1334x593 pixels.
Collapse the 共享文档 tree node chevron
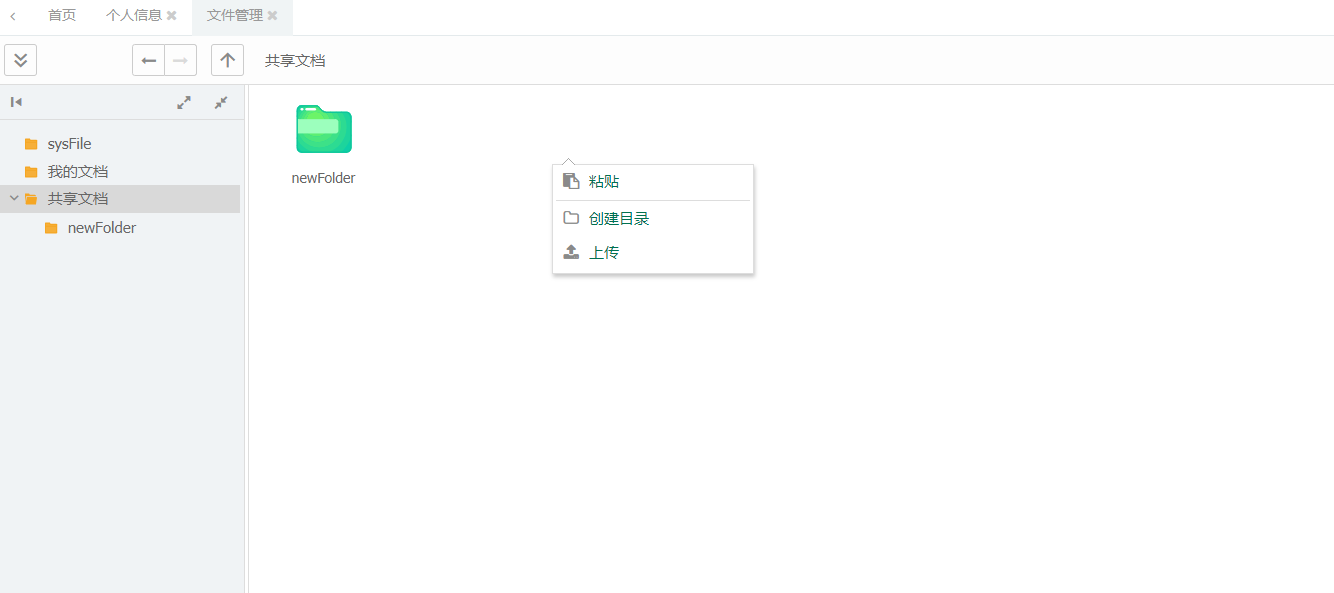14,198
